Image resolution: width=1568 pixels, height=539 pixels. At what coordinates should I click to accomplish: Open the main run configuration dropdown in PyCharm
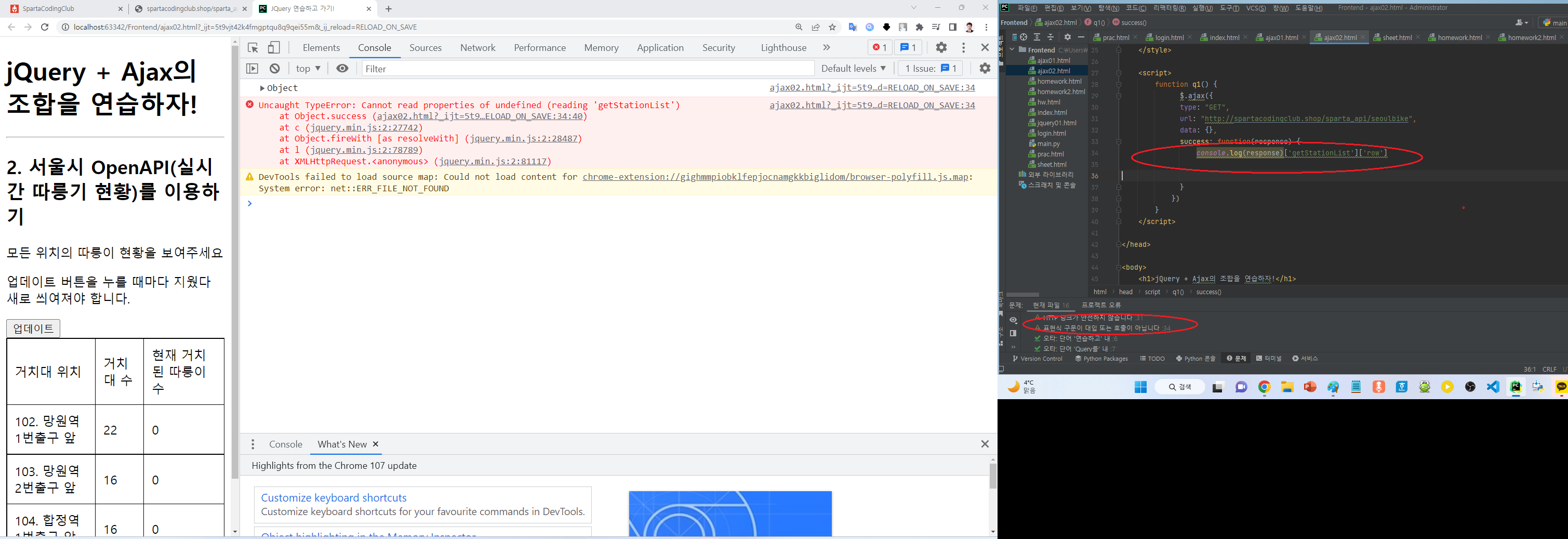(x=1554, y=22)
